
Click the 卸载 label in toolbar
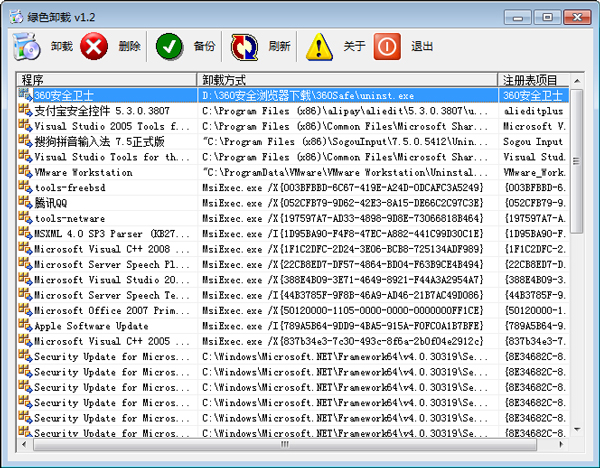tap(62, 46)
